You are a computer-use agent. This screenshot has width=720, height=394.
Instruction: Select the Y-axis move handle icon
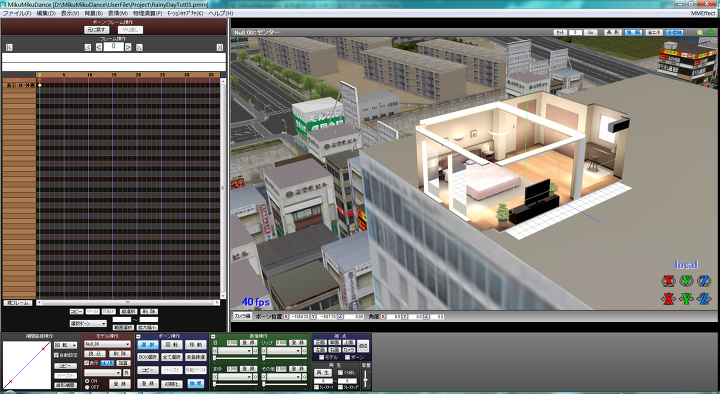click(686, 299)
